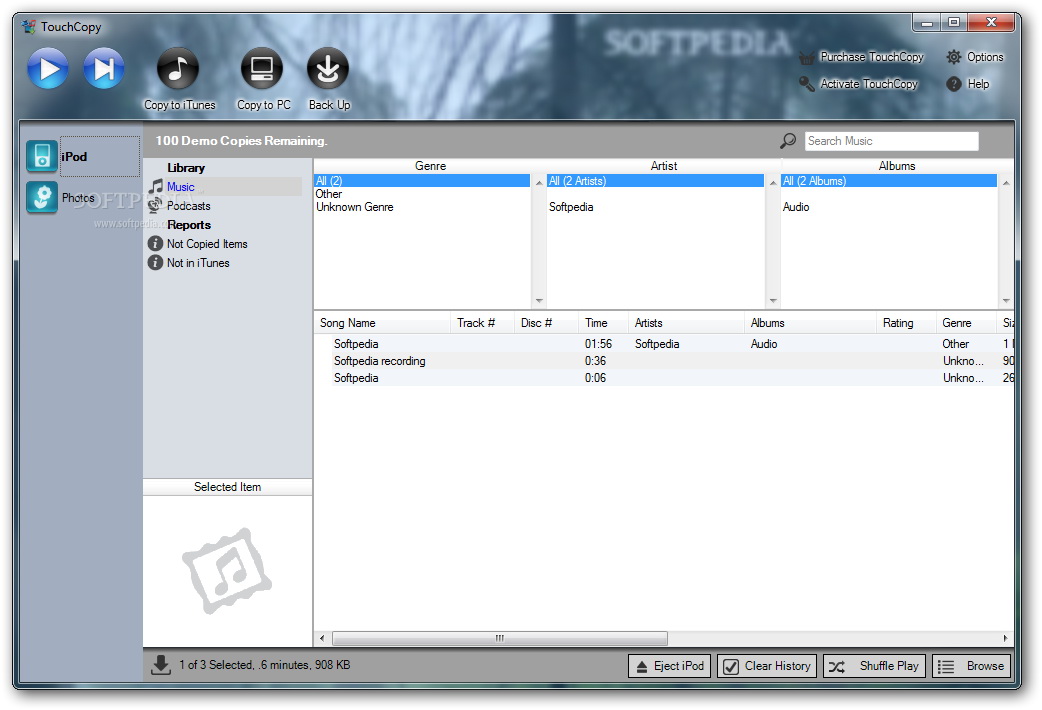Click Not in iTunes info icon
This screenshot has width=1042, height=710.
[156, 263]
